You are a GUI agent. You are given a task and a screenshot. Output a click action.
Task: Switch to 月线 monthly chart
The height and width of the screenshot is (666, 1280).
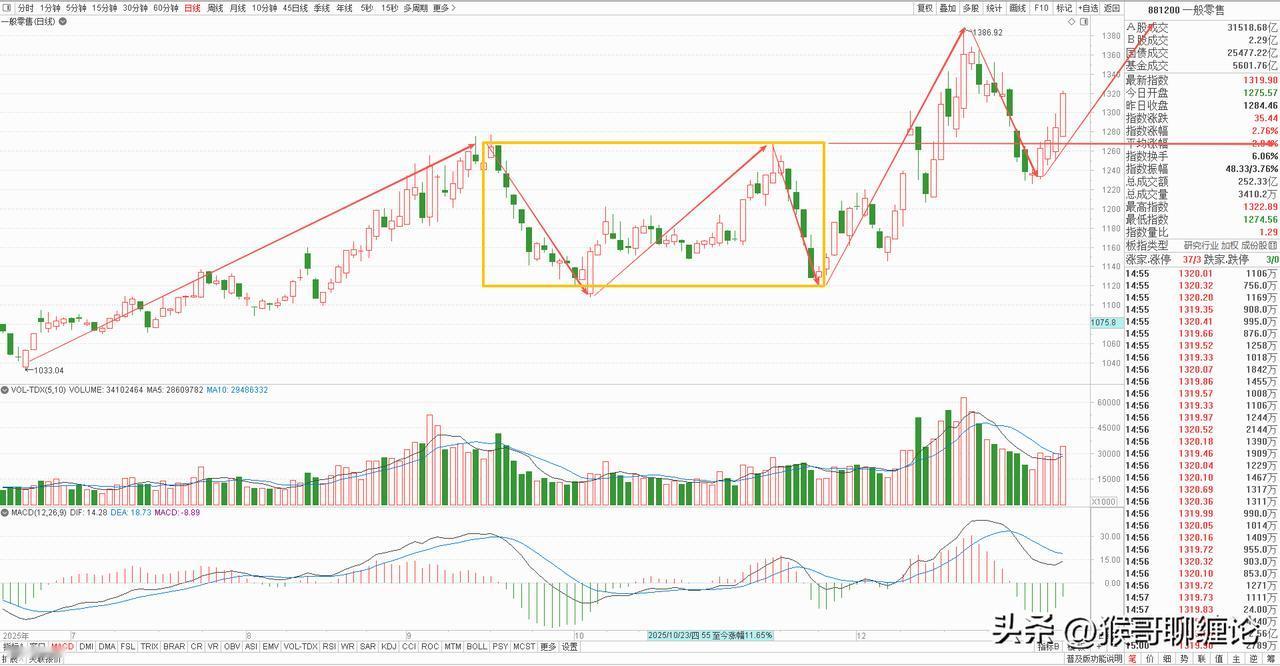pos(237,8)
